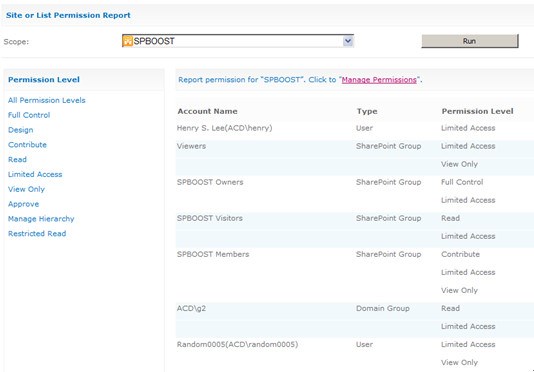Click User type for Henry S. Lee
534x372 pixels.
(364, 128)
